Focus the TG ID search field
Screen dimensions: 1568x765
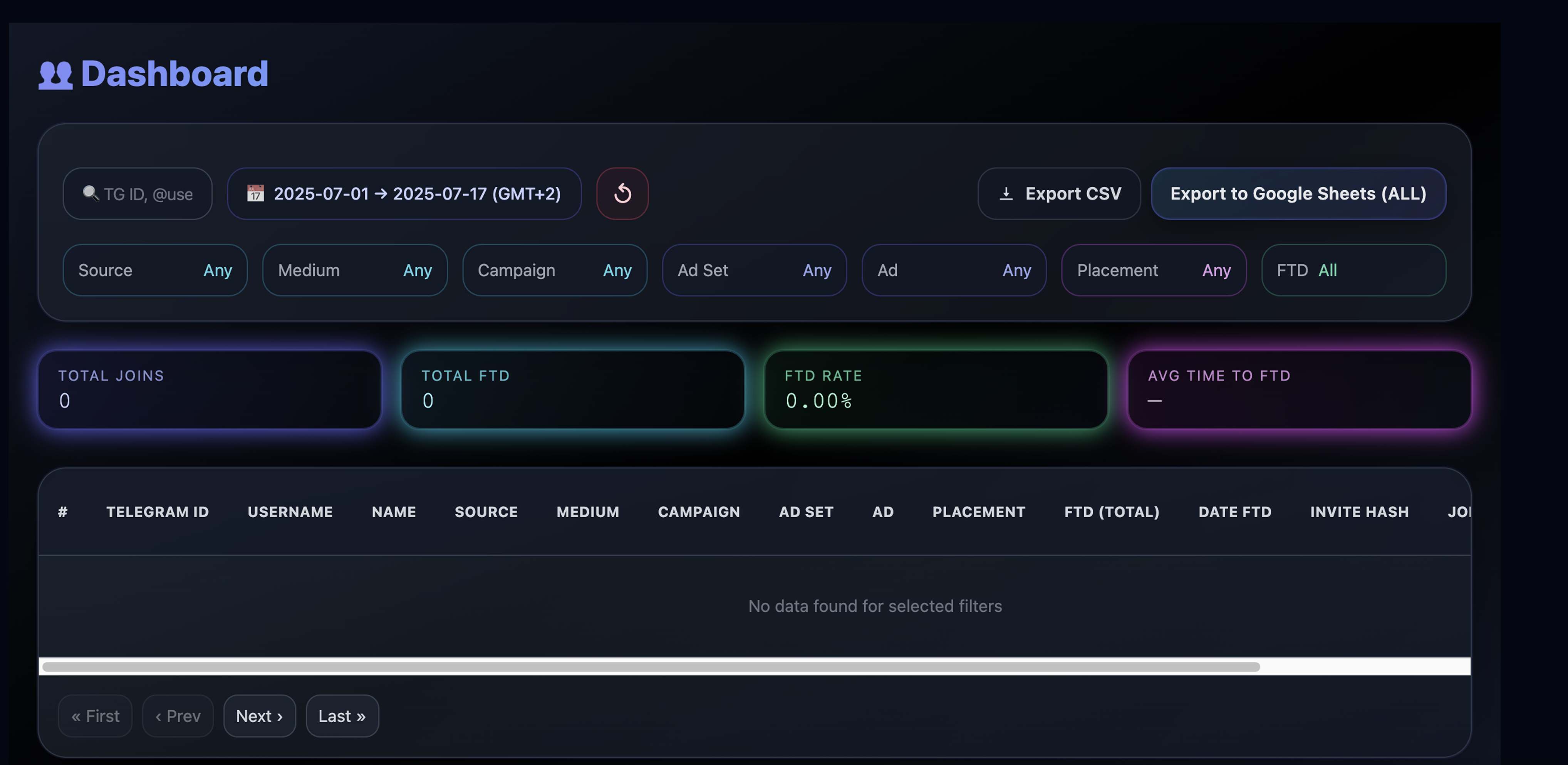click(x=138, y=193)
